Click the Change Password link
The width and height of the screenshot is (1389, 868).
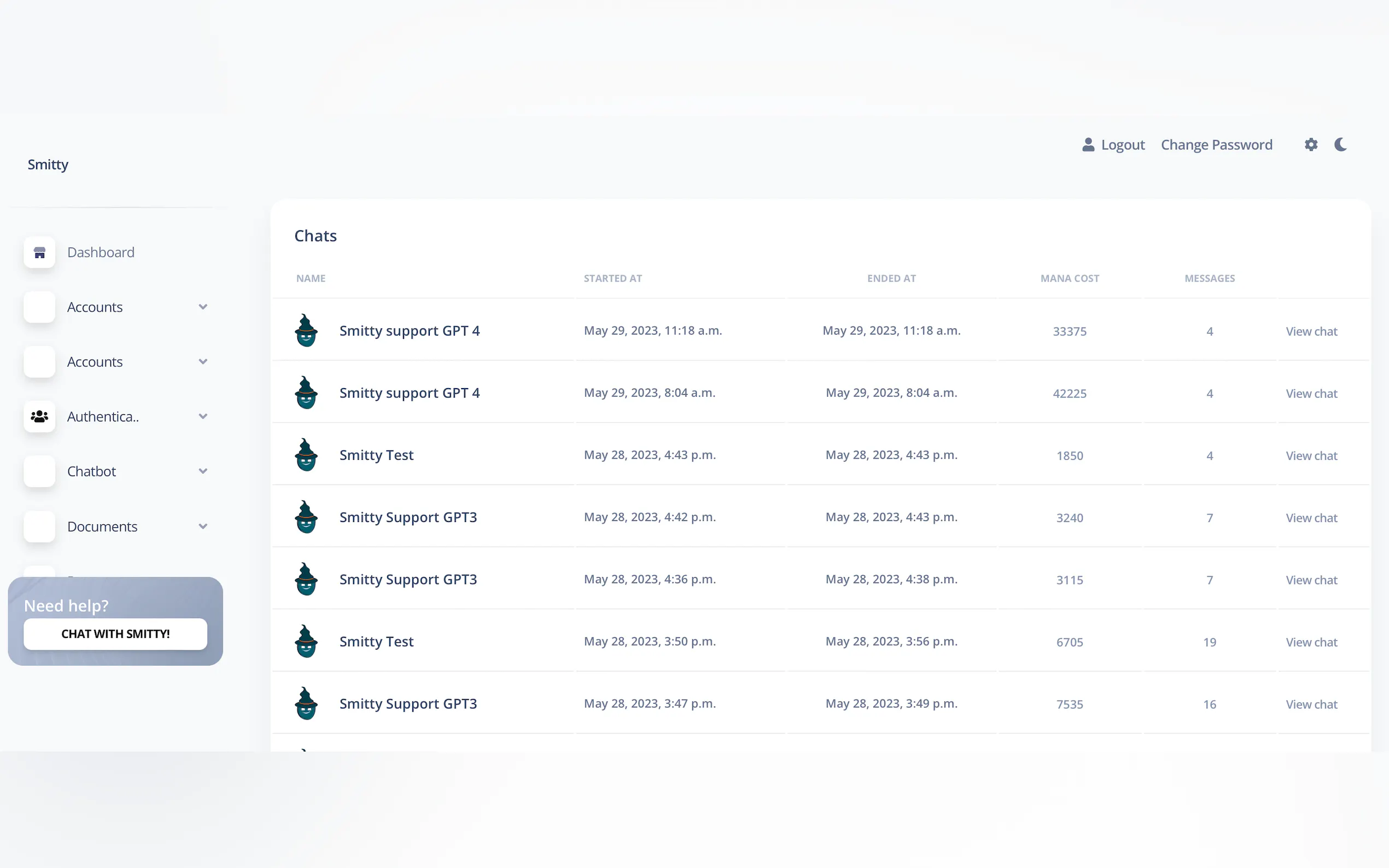click(x=1216, y=145)
